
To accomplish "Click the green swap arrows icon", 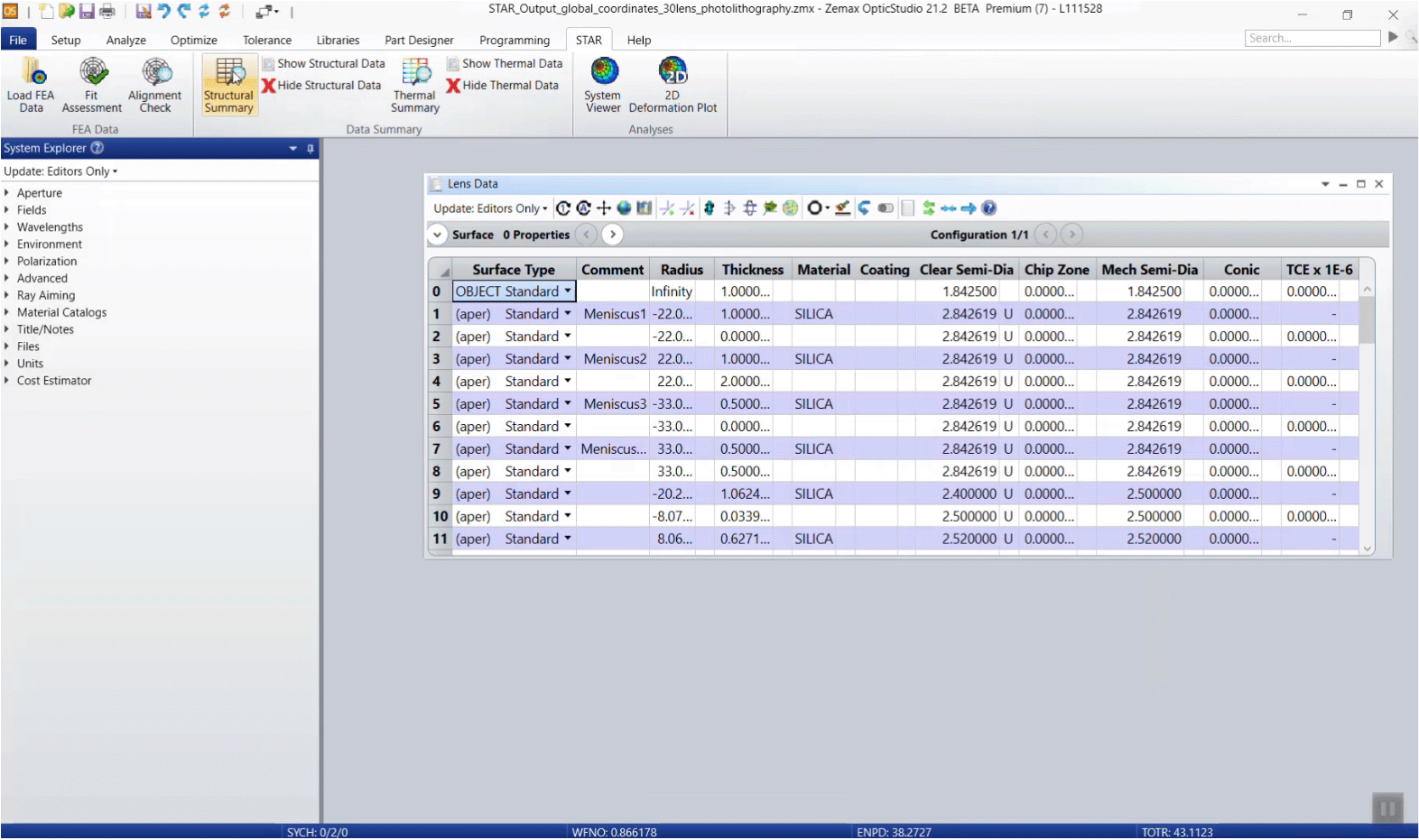I will (929, 208).
